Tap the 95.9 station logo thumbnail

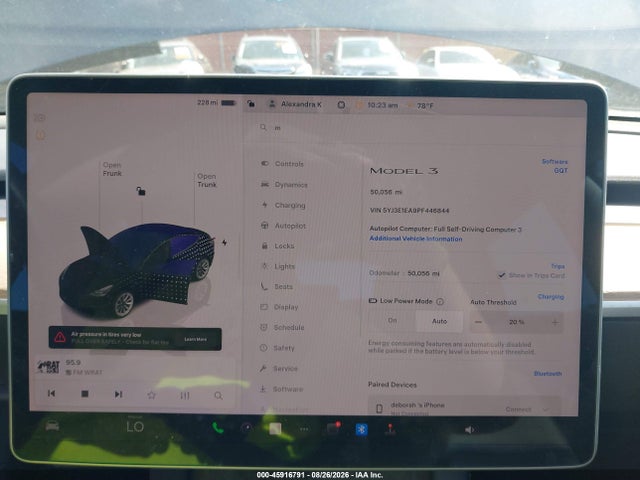tap(49, 367)
